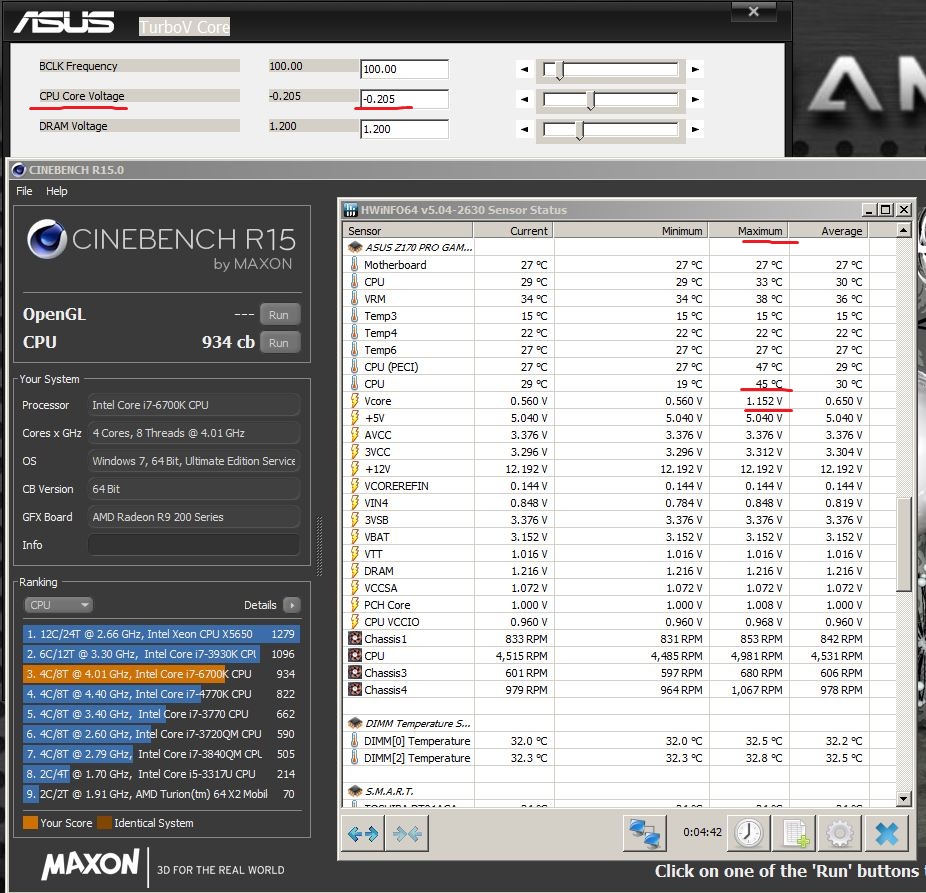Click the Chassis3 fan icon
The width and height of the screenshot is (926, 893).
click(354, 673)
